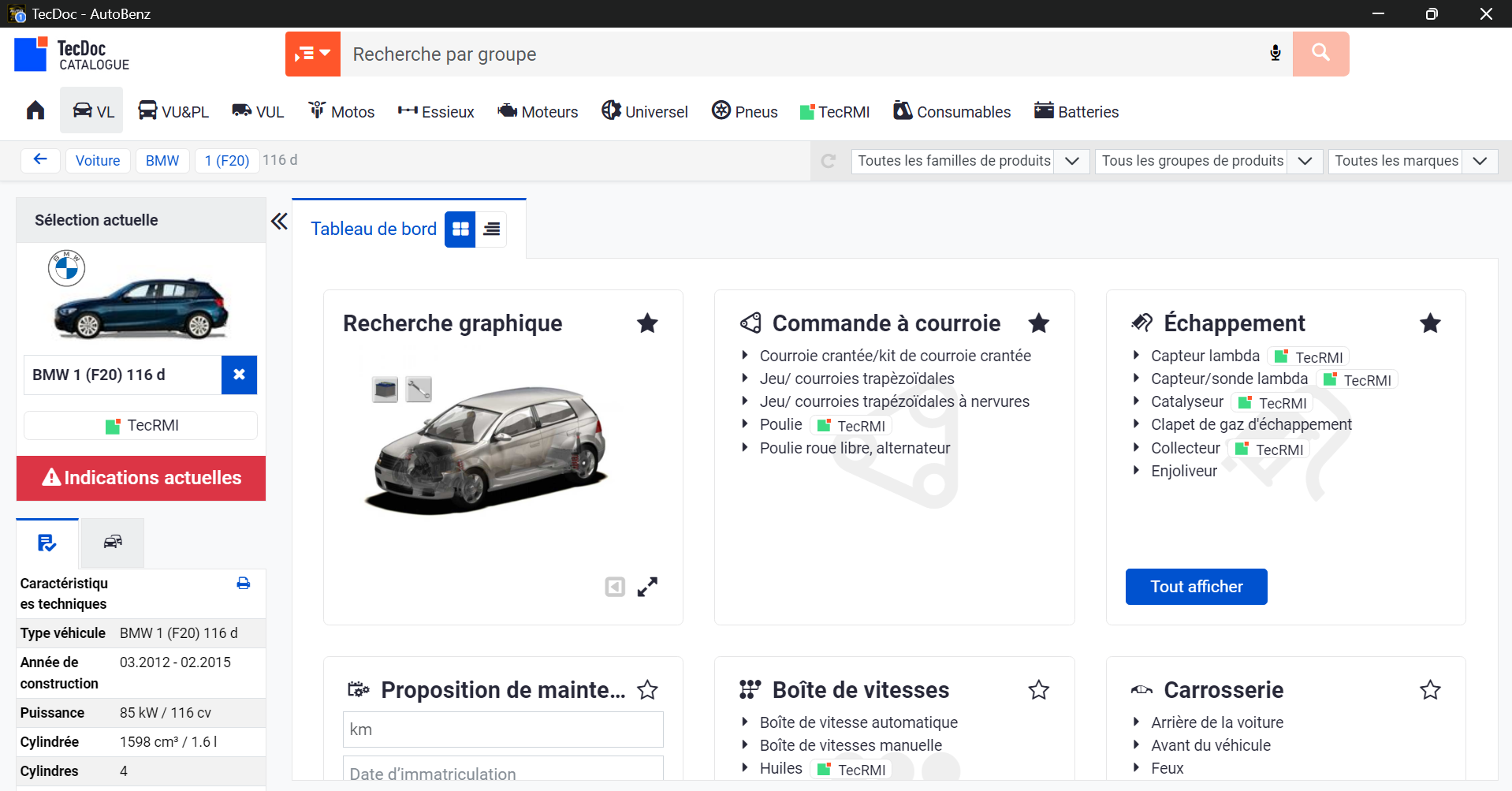The width and height of the screenshot is (1512, 791).
Task: Click the Commande à courroie title icon
Action: pos(750,323)
